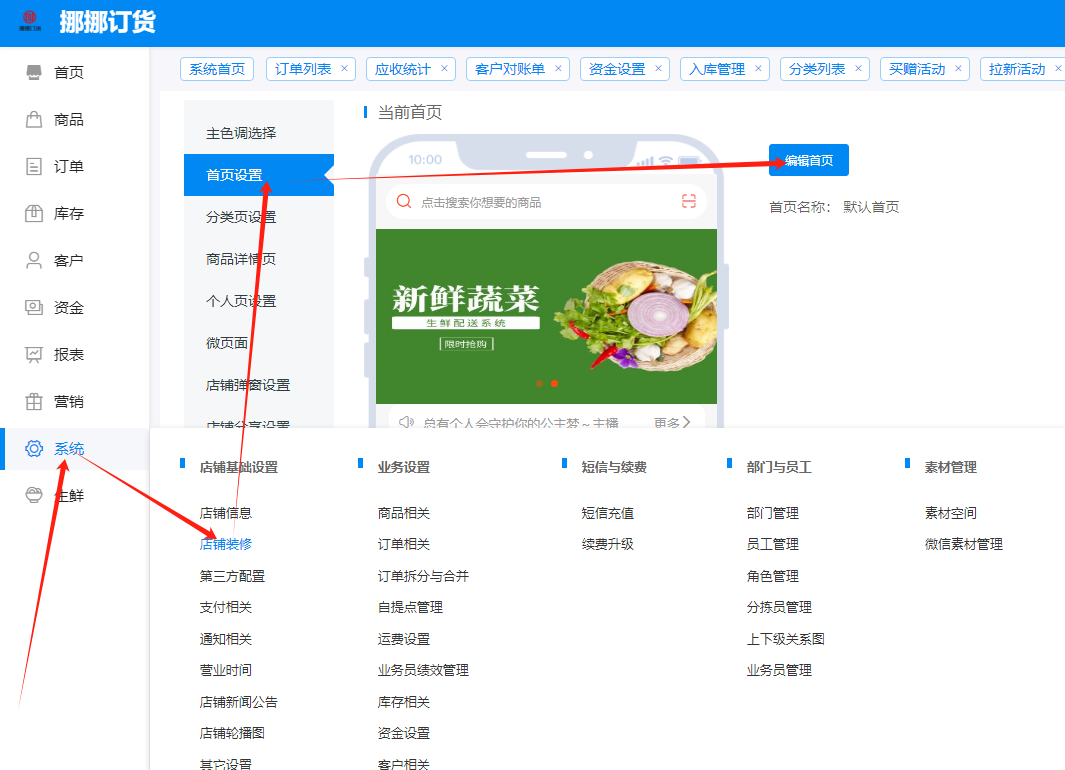This screenshot has width=1065, height=770.
Task: Expand 更多 arrow in phone notice bar
Action: click(x=686, y=423)
